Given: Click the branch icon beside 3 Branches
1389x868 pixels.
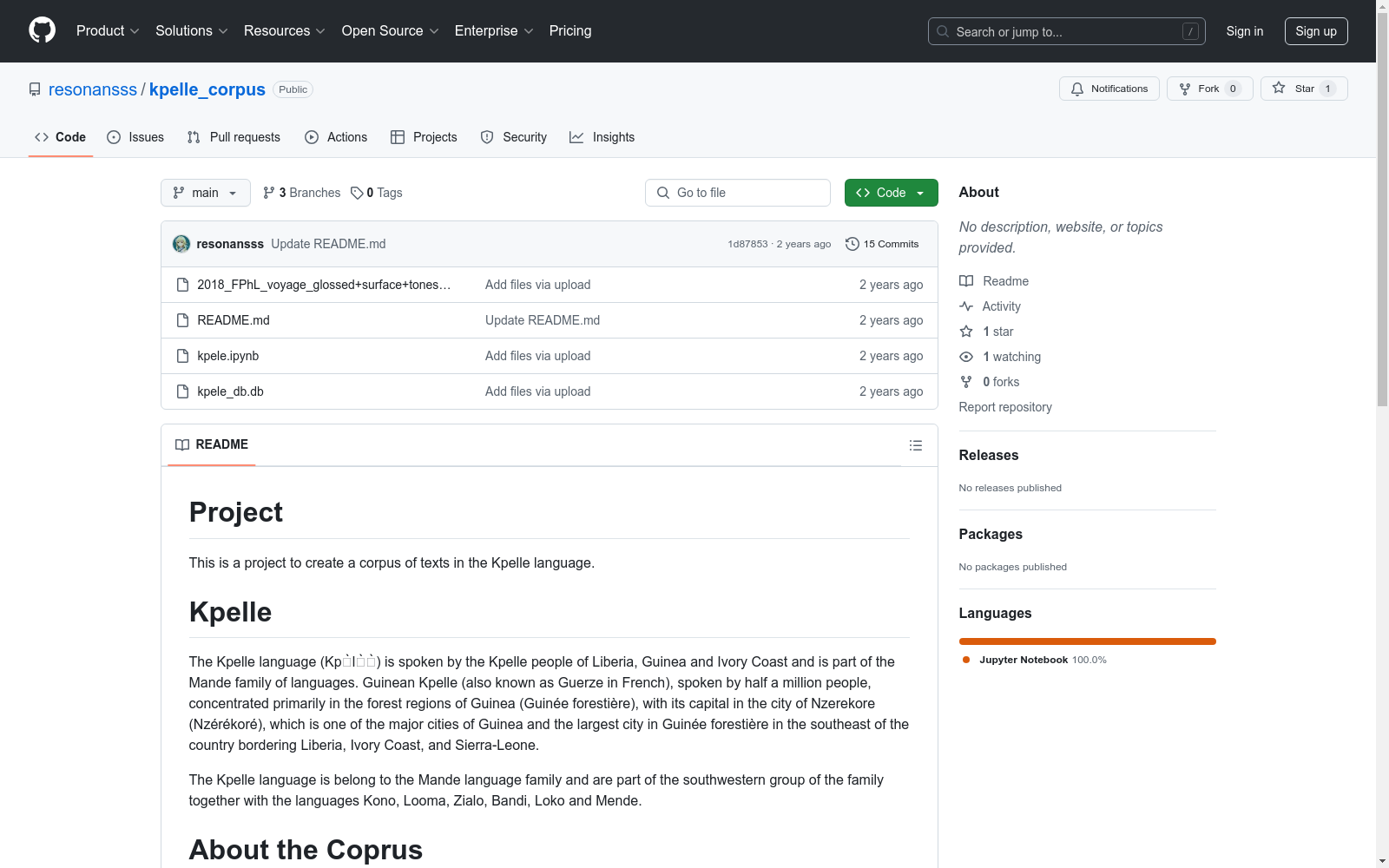Looking at the screenshot, I should tap(269, 193).
